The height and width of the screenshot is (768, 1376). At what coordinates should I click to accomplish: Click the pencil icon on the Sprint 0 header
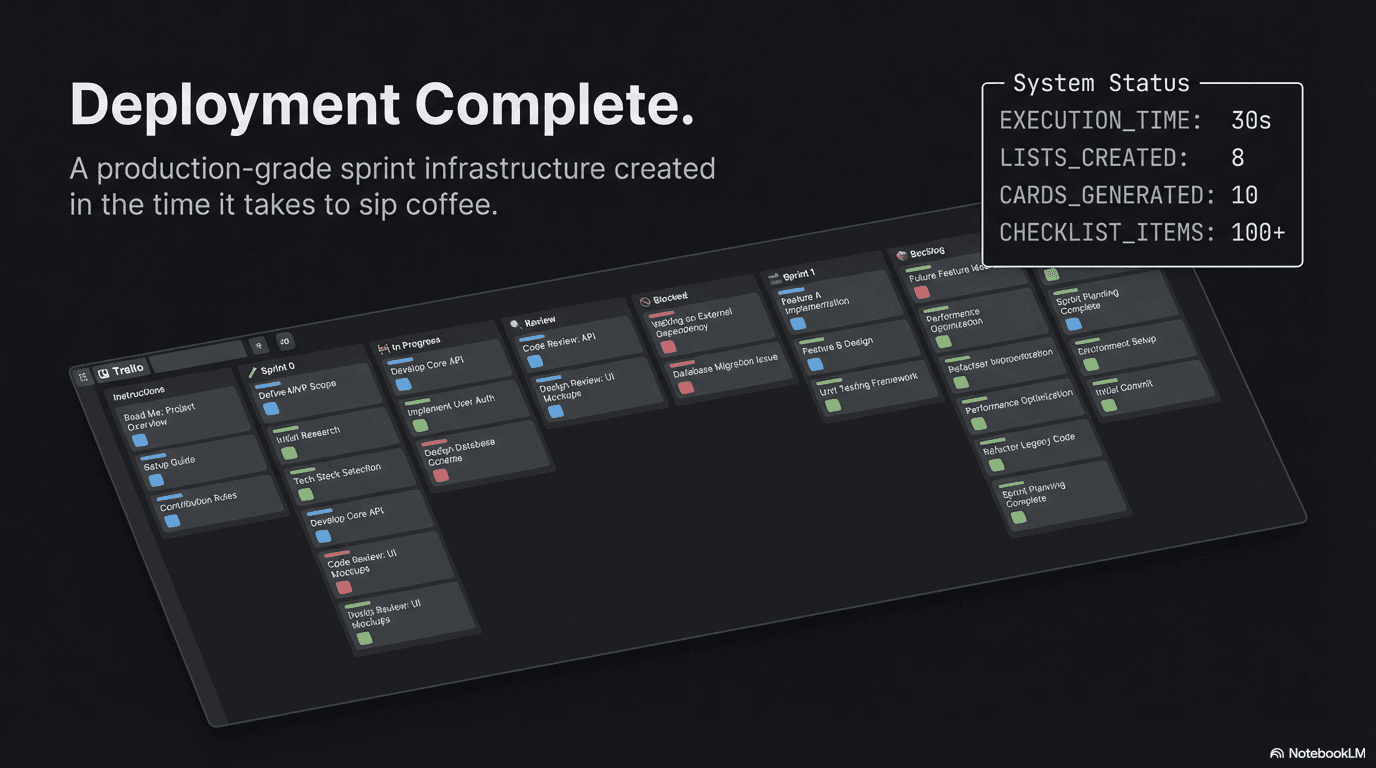[x=252, y=372]
